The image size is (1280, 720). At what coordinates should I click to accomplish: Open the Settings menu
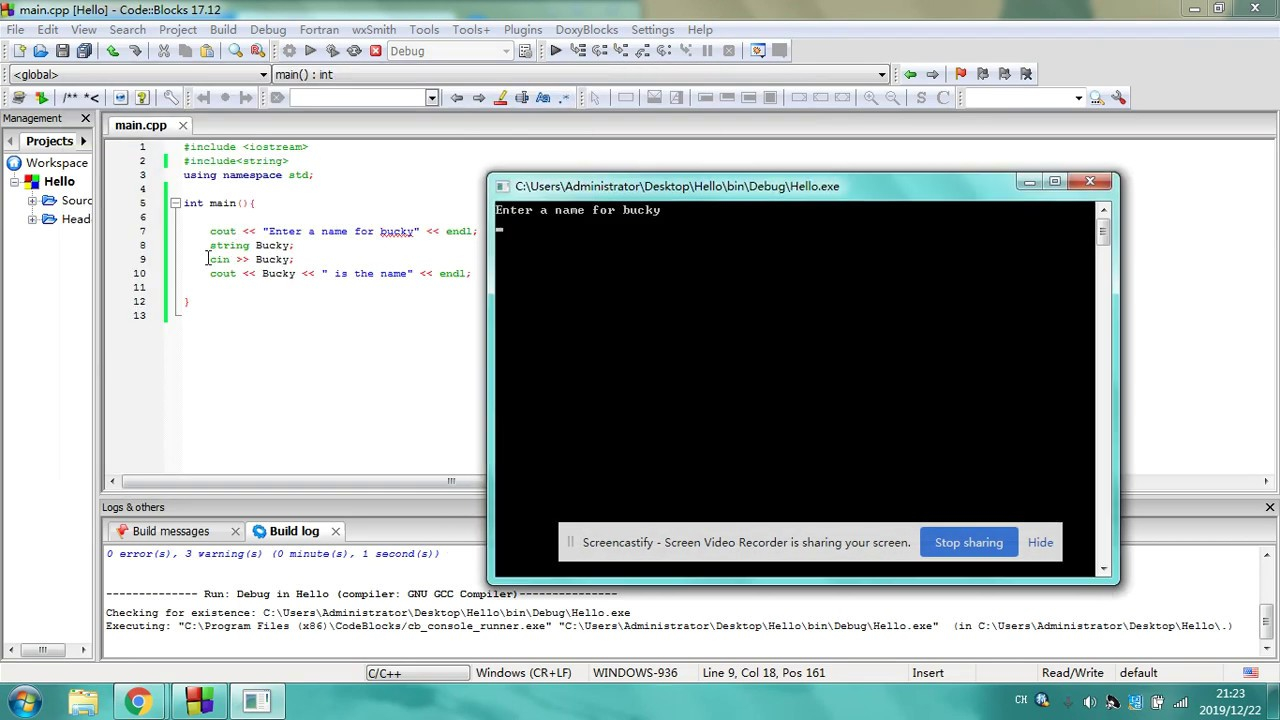652,29
